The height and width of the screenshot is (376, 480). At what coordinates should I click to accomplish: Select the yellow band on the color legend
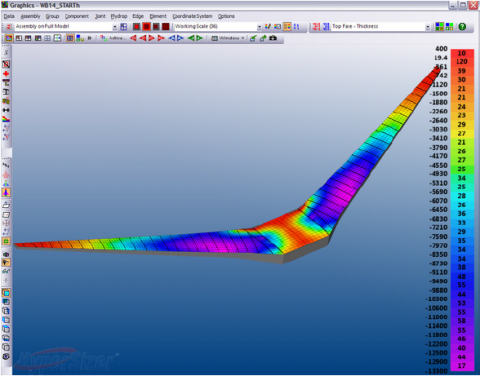pyautogui.click(x=462, y=133)
